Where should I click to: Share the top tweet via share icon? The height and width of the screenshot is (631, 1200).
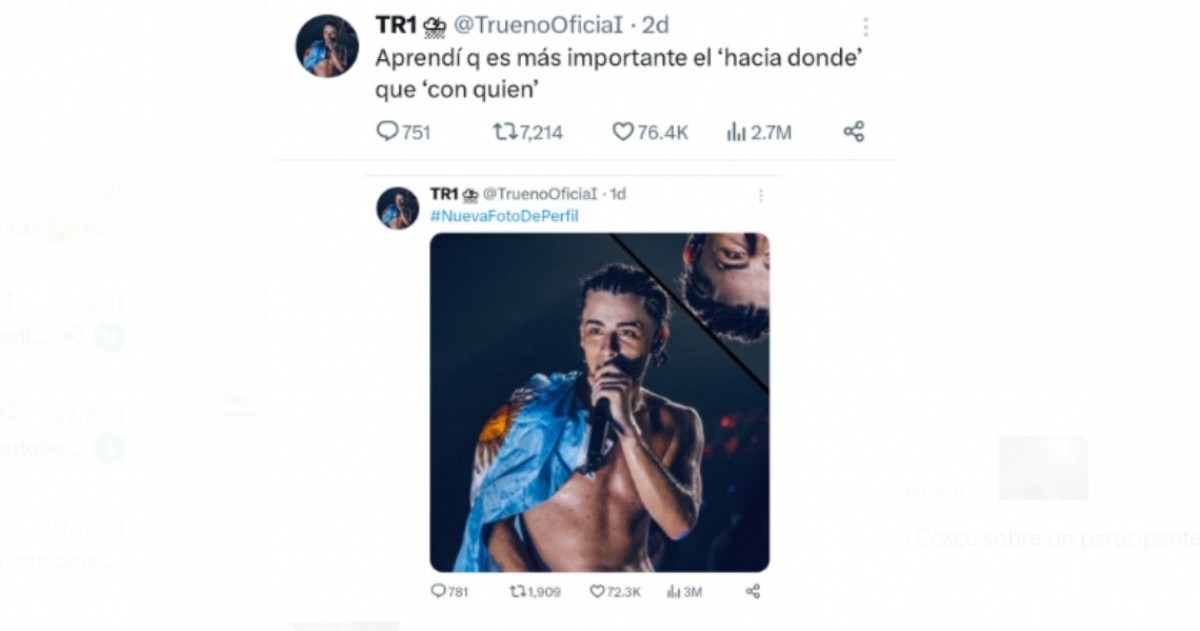coord(853,131)
